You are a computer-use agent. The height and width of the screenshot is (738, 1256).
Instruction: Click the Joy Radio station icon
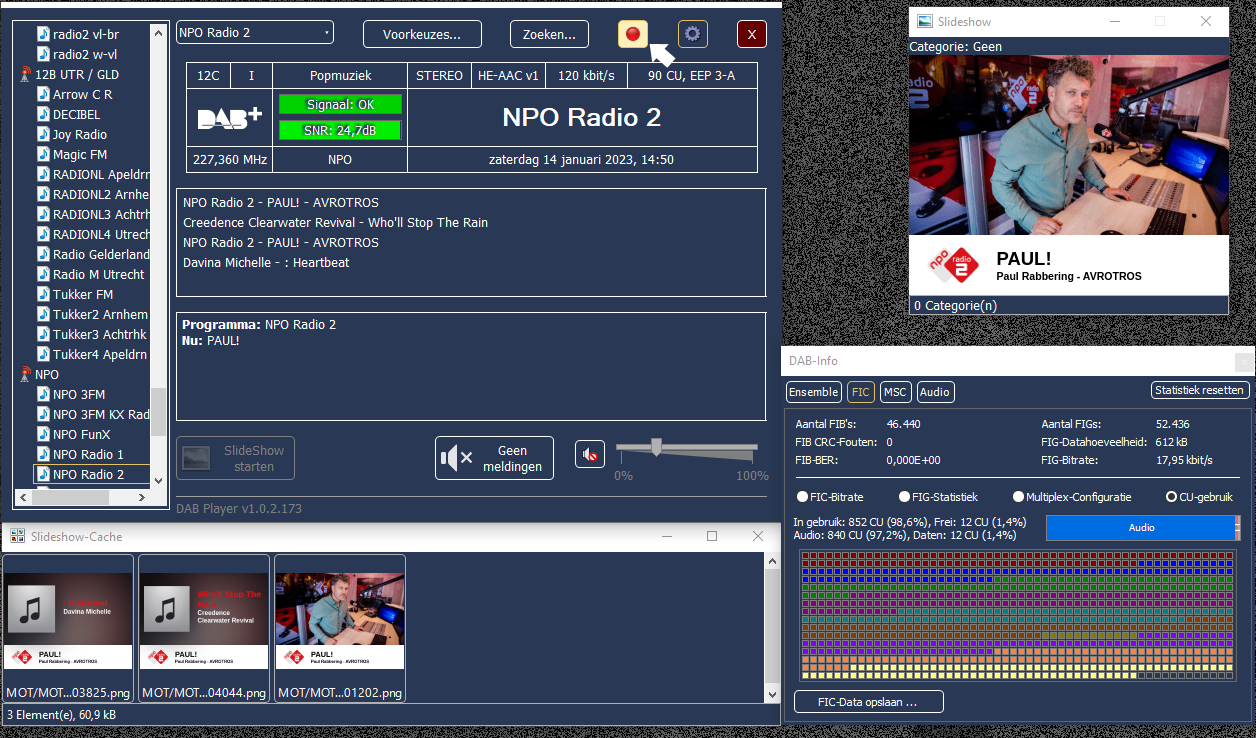[43, 135]
